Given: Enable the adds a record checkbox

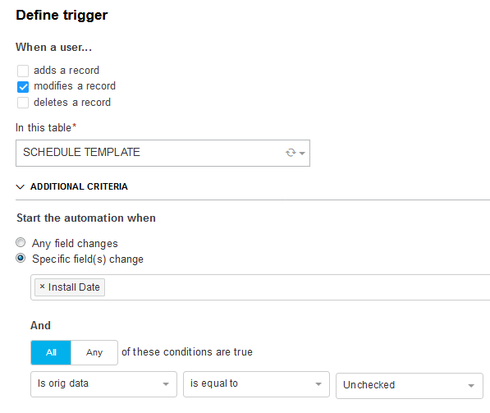Looking at the screenshot, I should [23, 71].
